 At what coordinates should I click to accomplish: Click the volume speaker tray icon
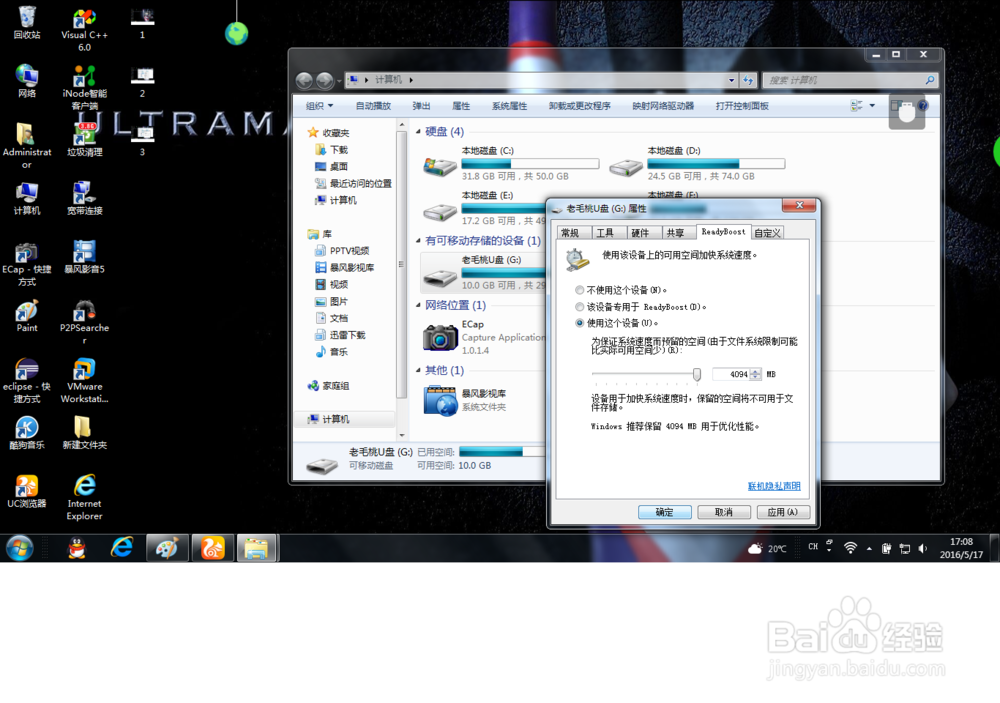tap(923, 548)
